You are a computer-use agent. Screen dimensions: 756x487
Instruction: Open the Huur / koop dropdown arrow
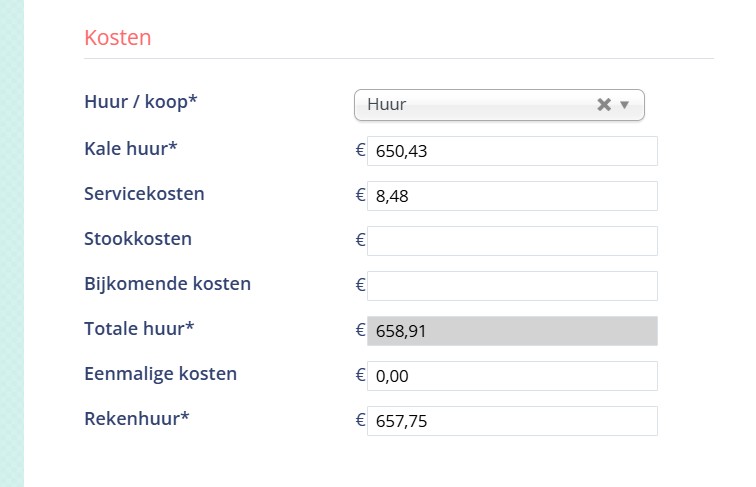[x=624, y=105]
